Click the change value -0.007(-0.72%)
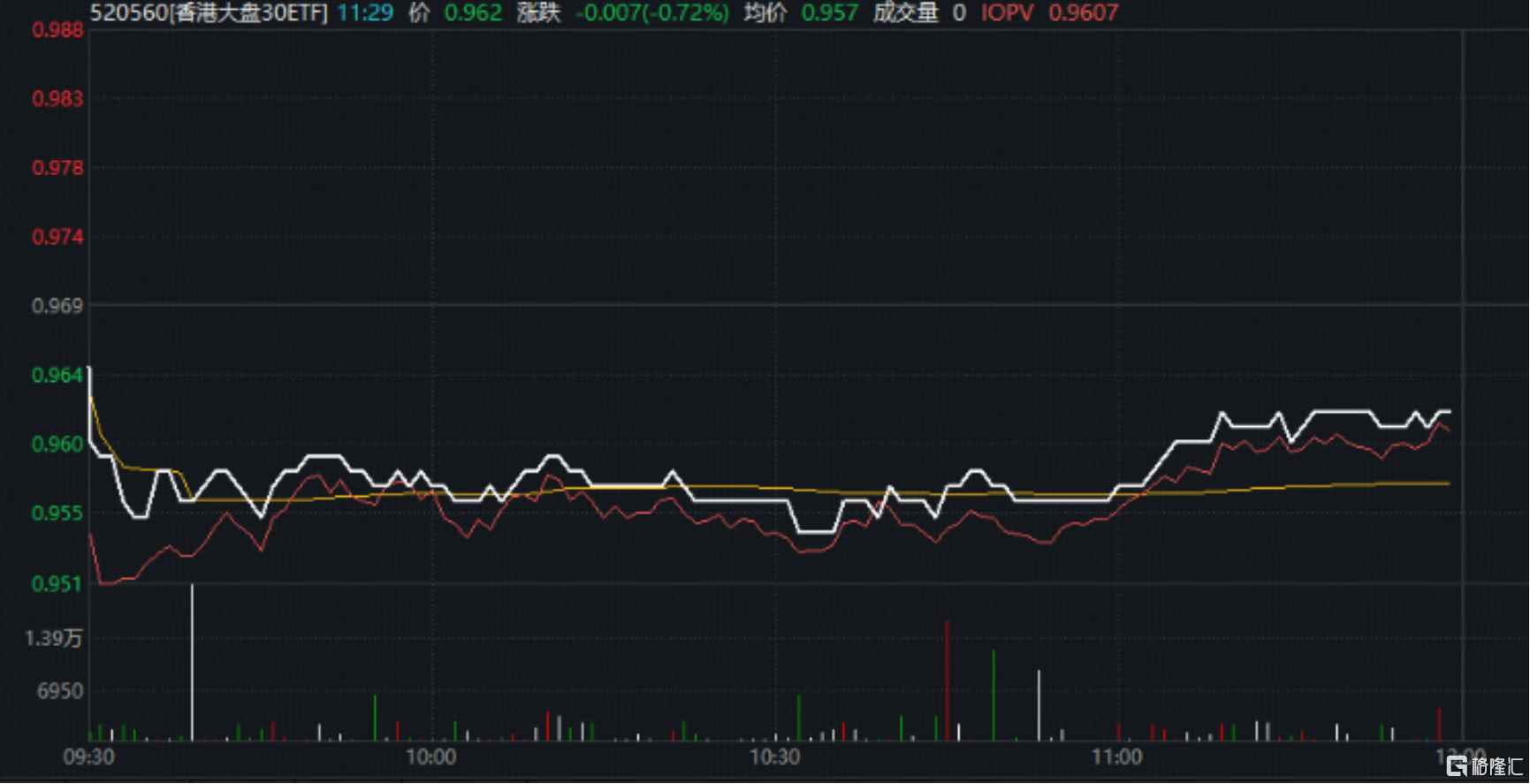 click(652, 13)
